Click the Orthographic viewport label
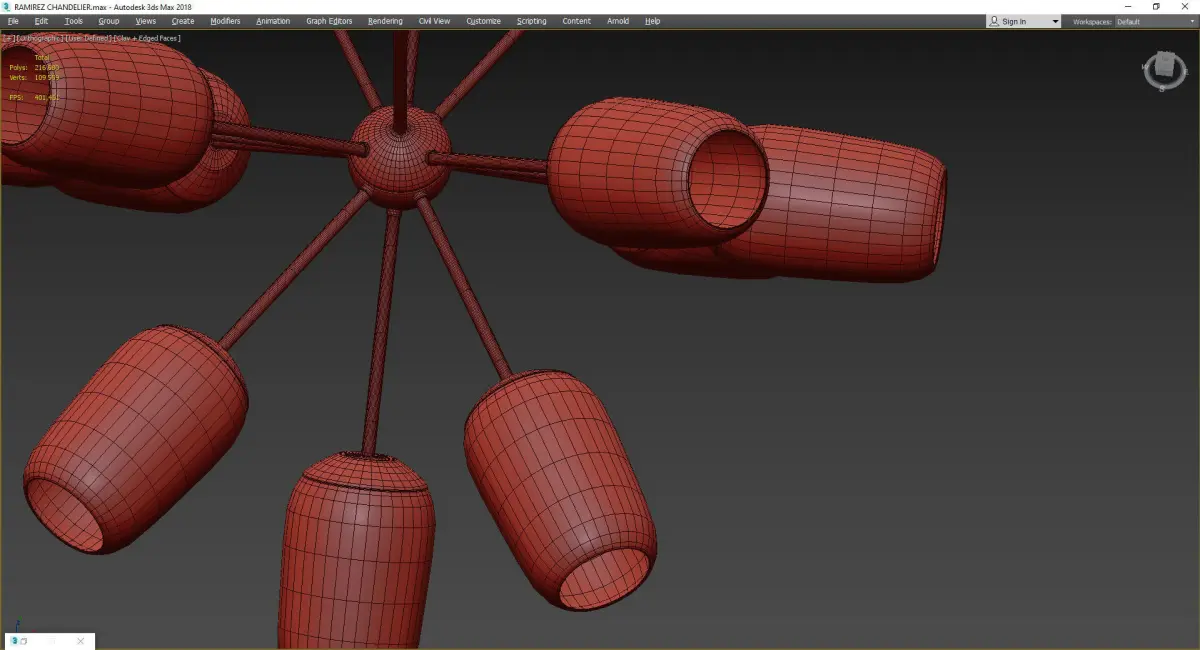Viewport: 1200px width, 650px height. 39,38
